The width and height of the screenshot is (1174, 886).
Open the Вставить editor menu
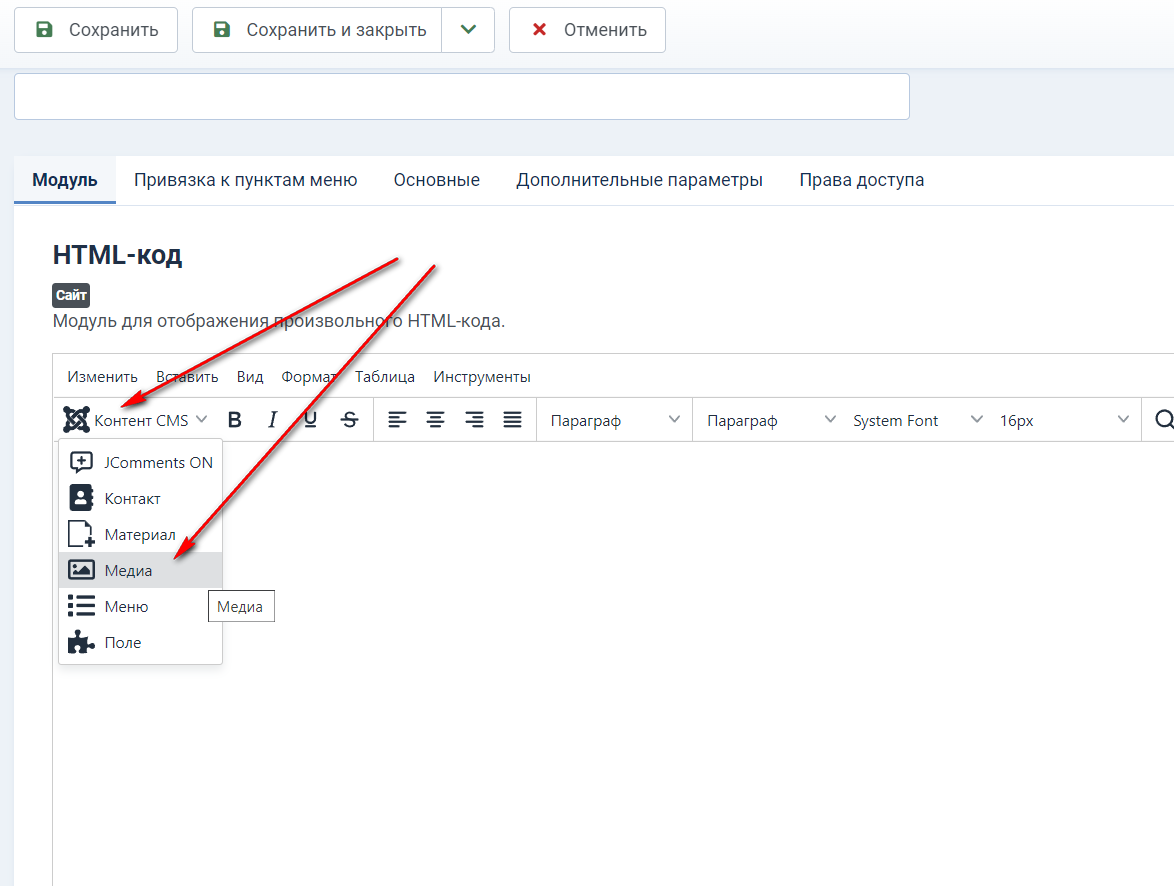[x=187, y=377]
